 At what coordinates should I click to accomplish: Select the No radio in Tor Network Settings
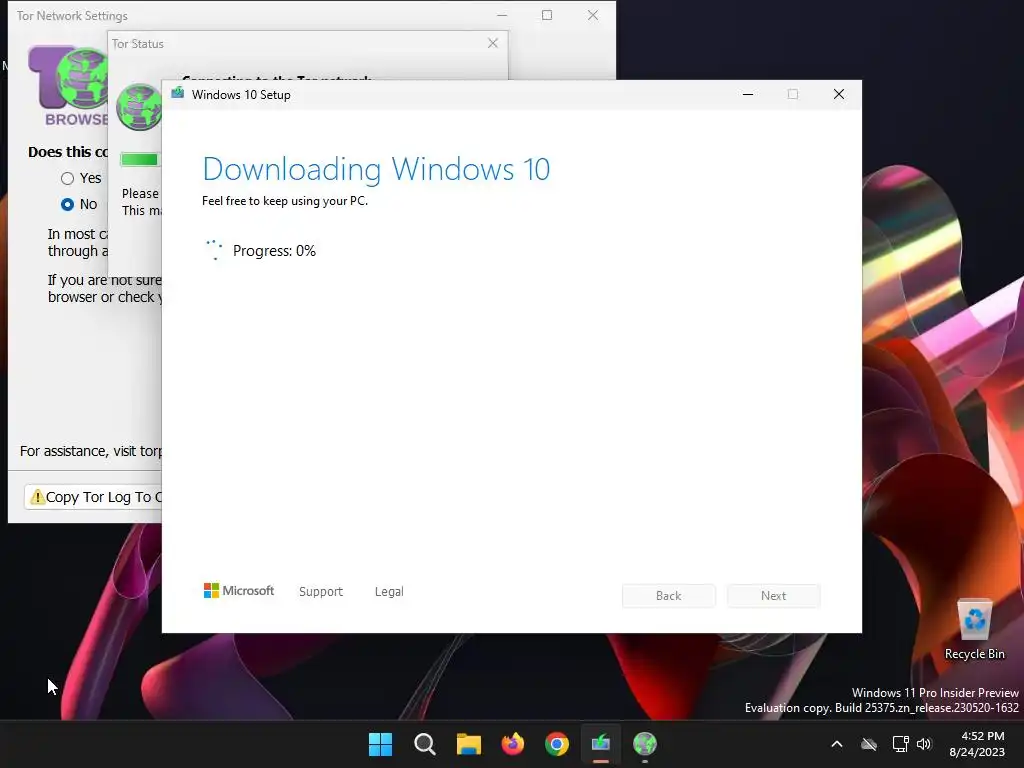(67, 204)
